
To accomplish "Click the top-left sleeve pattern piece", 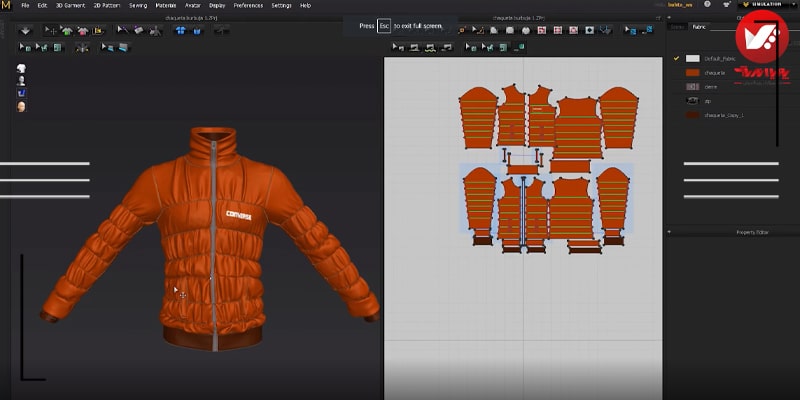I will (x=478, y=118).
